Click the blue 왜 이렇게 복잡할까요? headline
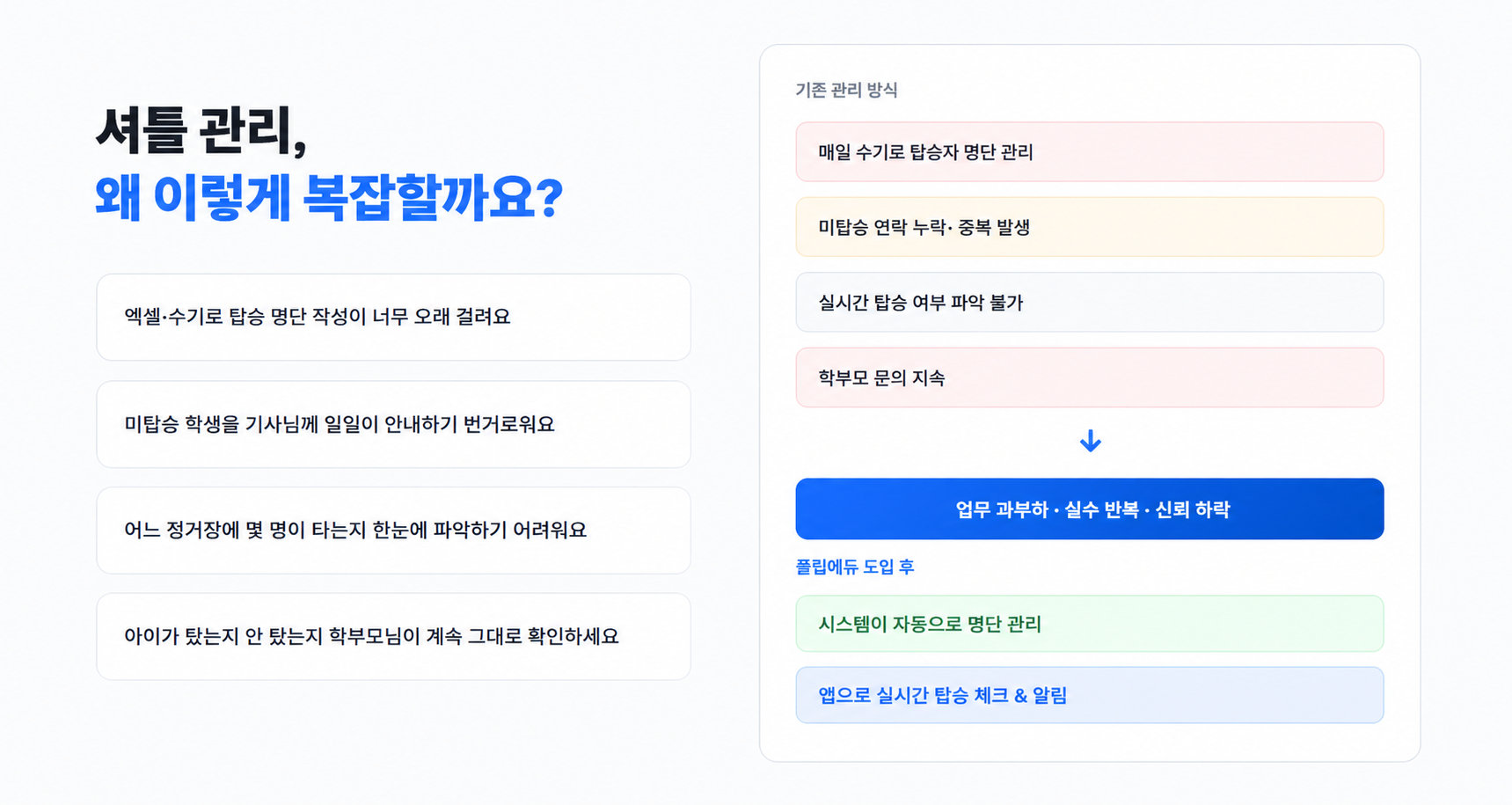This screenshot has width=1512, height=805. click(x=329, y=197)
